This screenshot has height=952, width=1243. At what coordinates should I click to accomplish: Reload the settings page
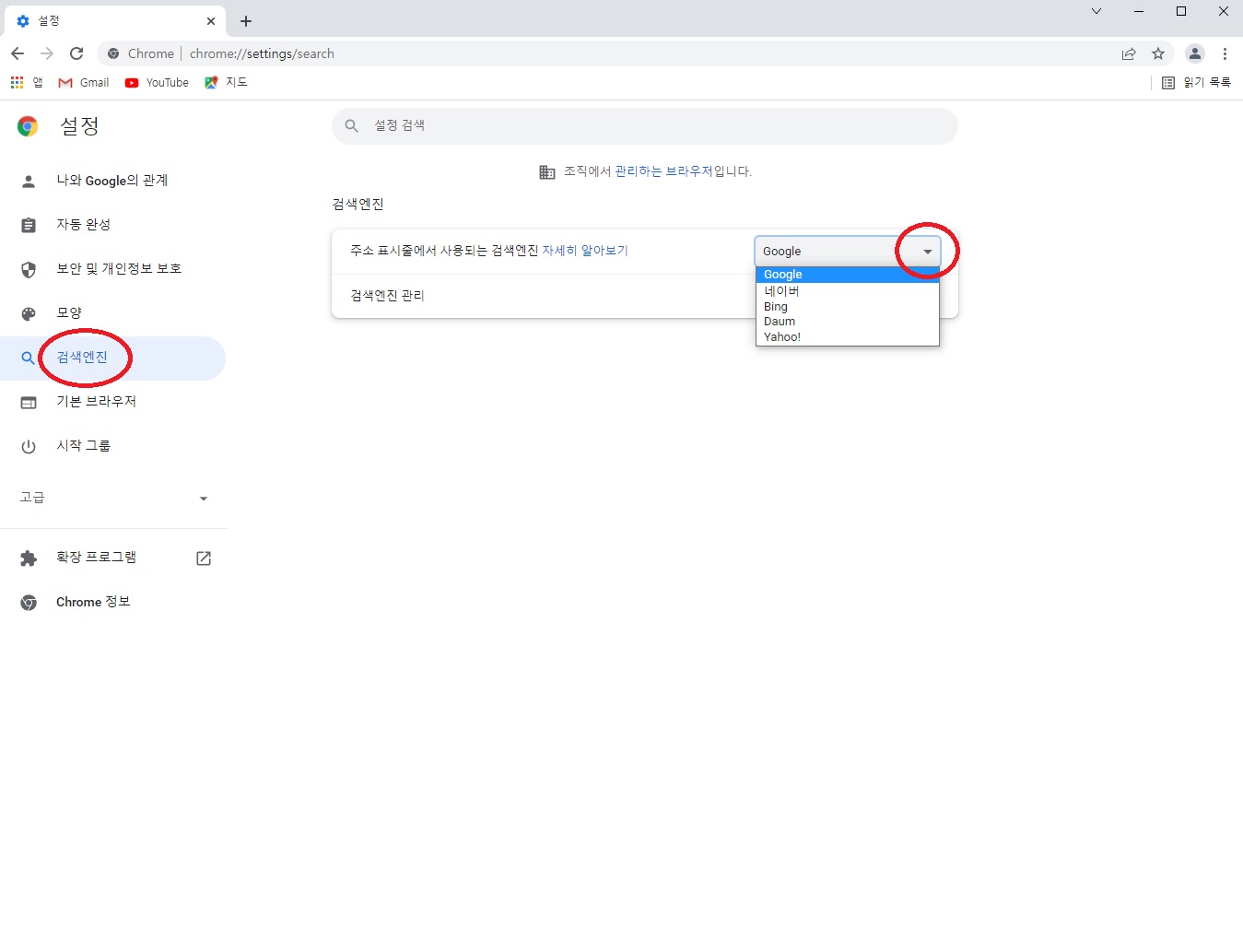coord(76,53)
